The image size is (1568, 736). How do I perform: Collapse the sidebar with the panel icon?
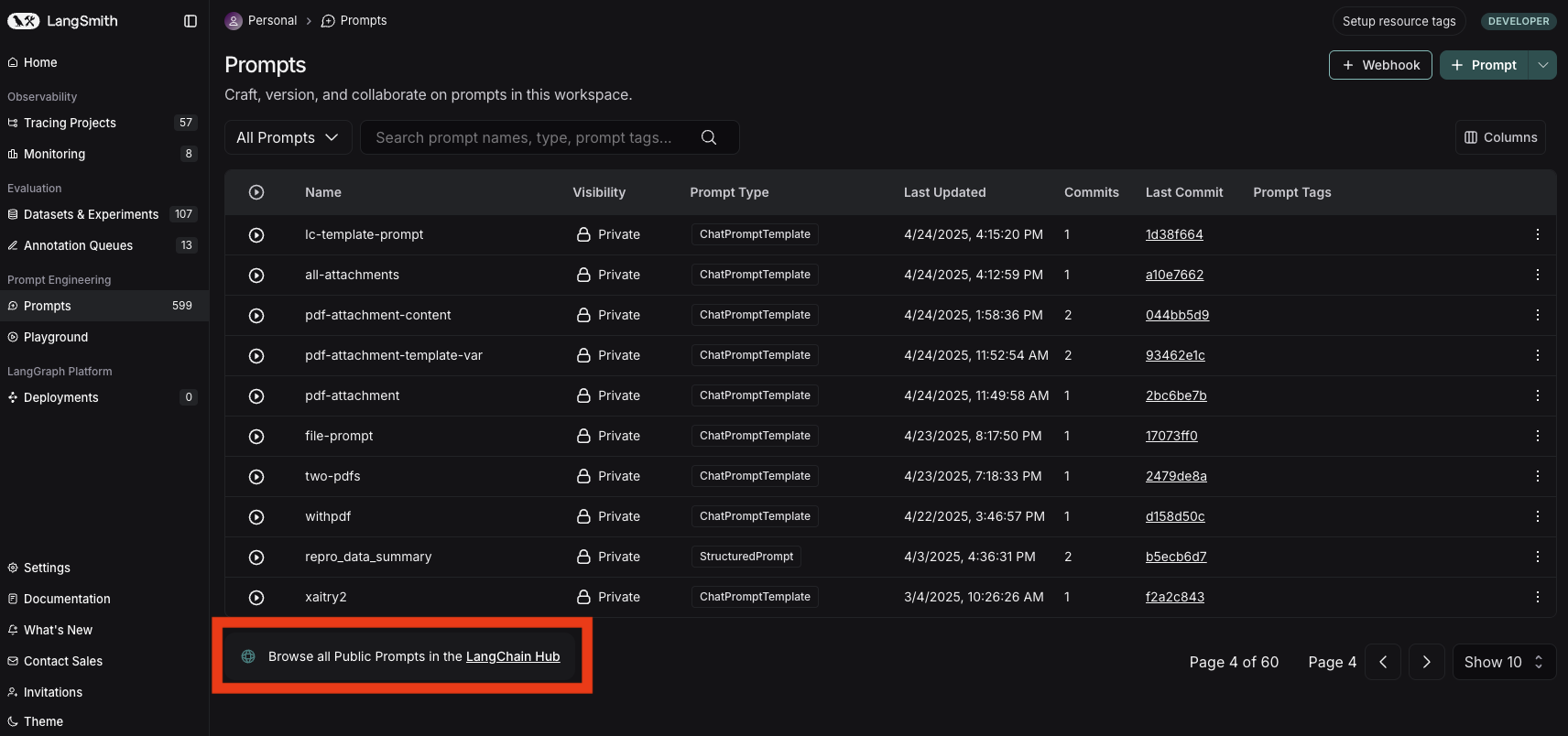[x=191, y=21]
